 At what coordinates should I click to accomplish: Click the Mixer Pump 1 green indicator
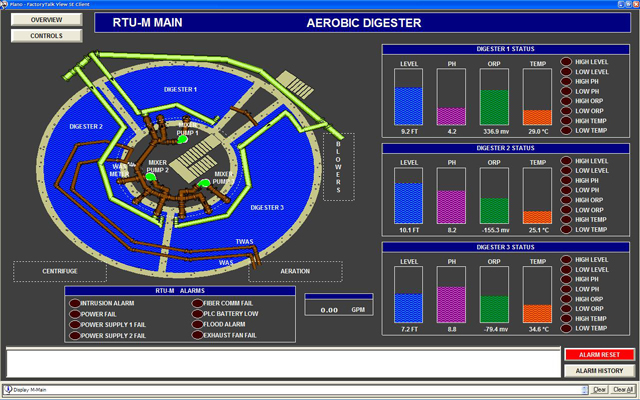click(182, 140)
